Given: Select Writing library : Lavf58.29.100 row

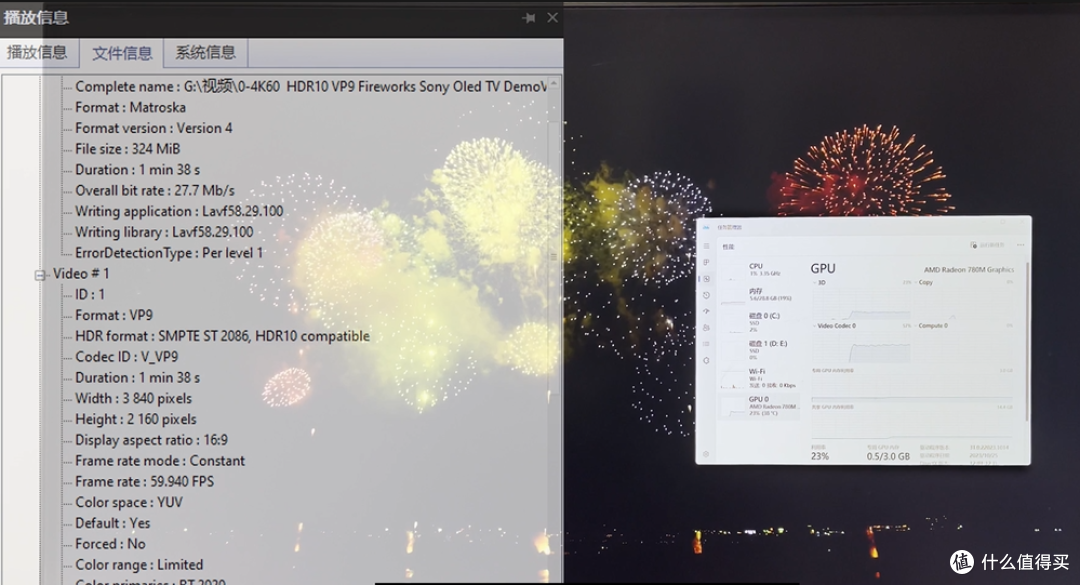Looking at the screenshot, I should click(164, 232).
